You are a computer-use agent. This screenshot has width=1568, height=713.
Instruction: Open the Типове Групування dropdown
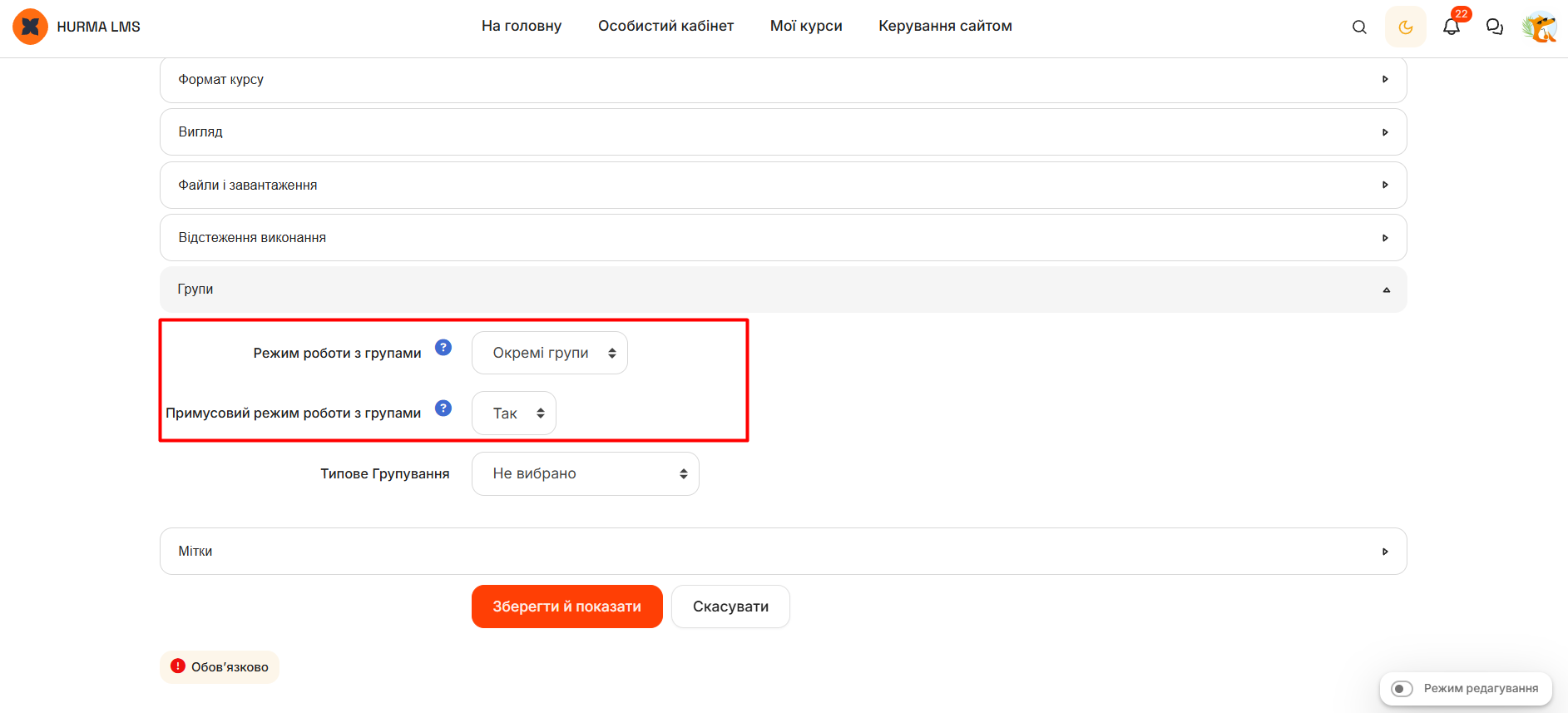coord(585,473)
